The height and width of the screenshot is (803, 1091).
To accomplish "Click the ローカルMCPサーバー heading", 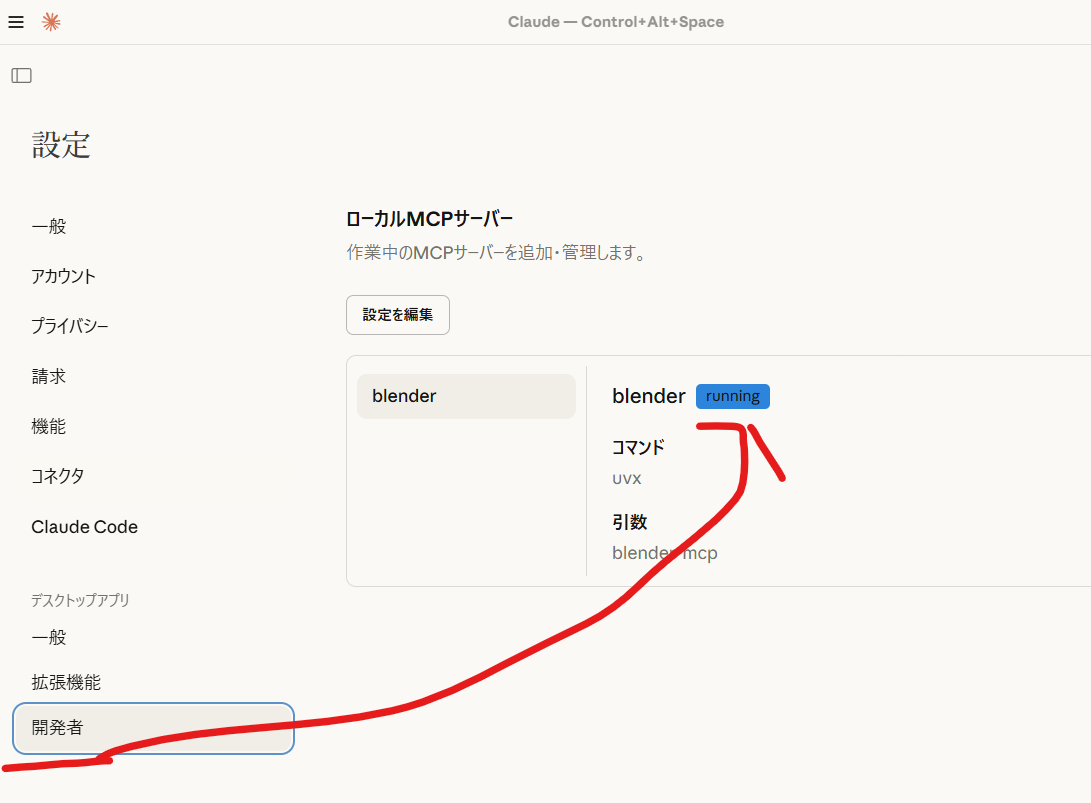I will 429,219.
